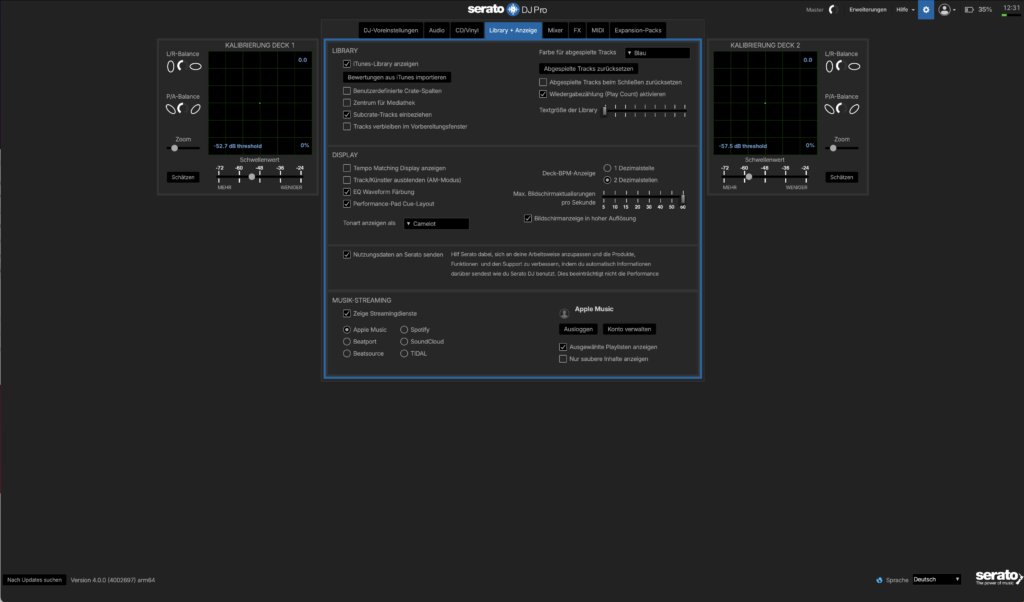Disable iTunes-Library anzeigen checkbox
This screenshot has height=602, width=1024.
click(x=346, y=64)
